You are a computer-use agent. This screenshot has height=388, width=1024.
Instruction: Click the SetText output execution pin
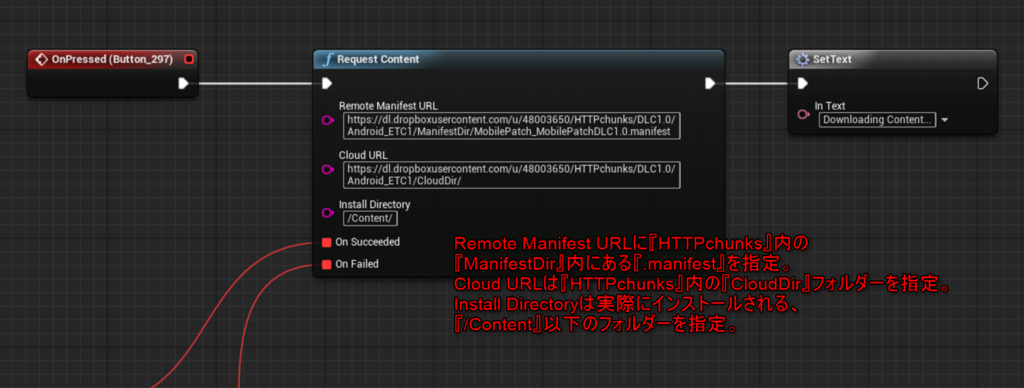(982, 83)
